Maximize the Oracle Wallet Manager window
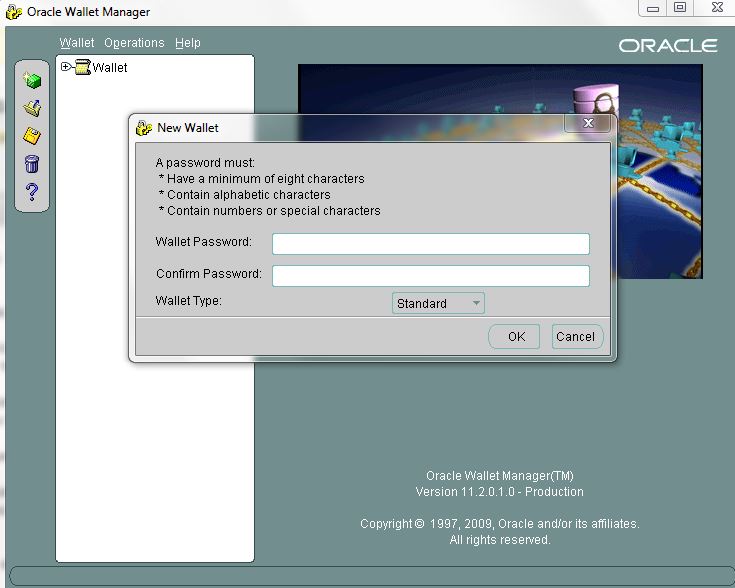 tap(680, 8)
